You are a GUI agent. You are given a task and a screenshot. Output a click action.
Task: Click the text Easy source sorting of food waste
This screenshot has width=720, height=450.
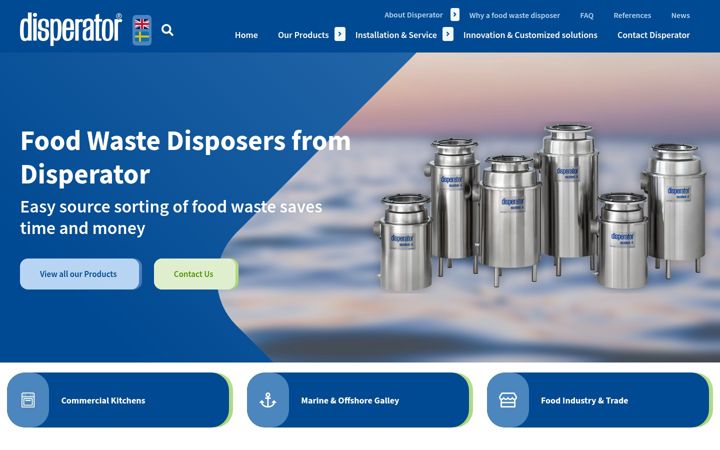[148, 207]
